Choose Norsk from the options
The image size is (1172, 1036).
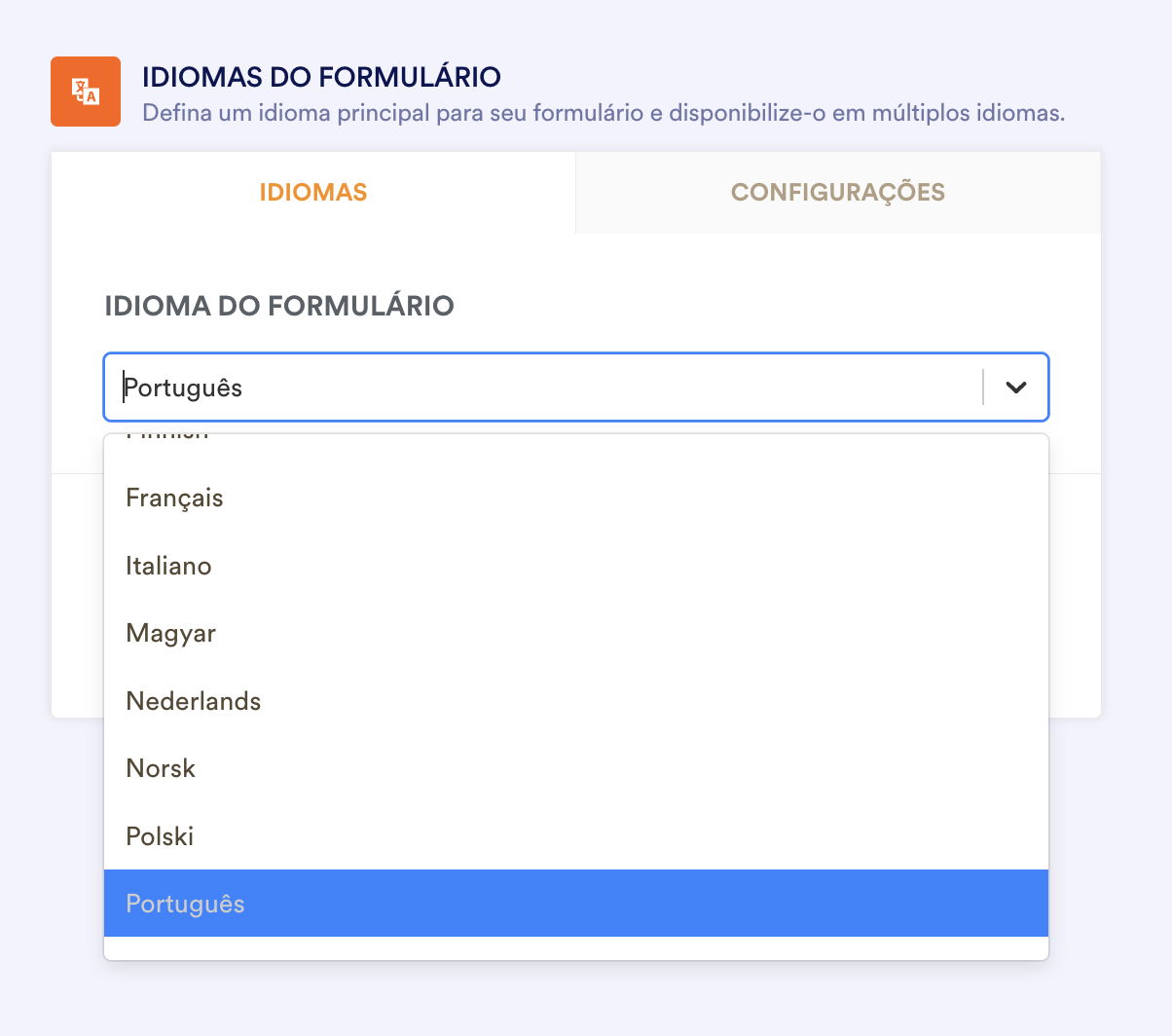(161, 767)
